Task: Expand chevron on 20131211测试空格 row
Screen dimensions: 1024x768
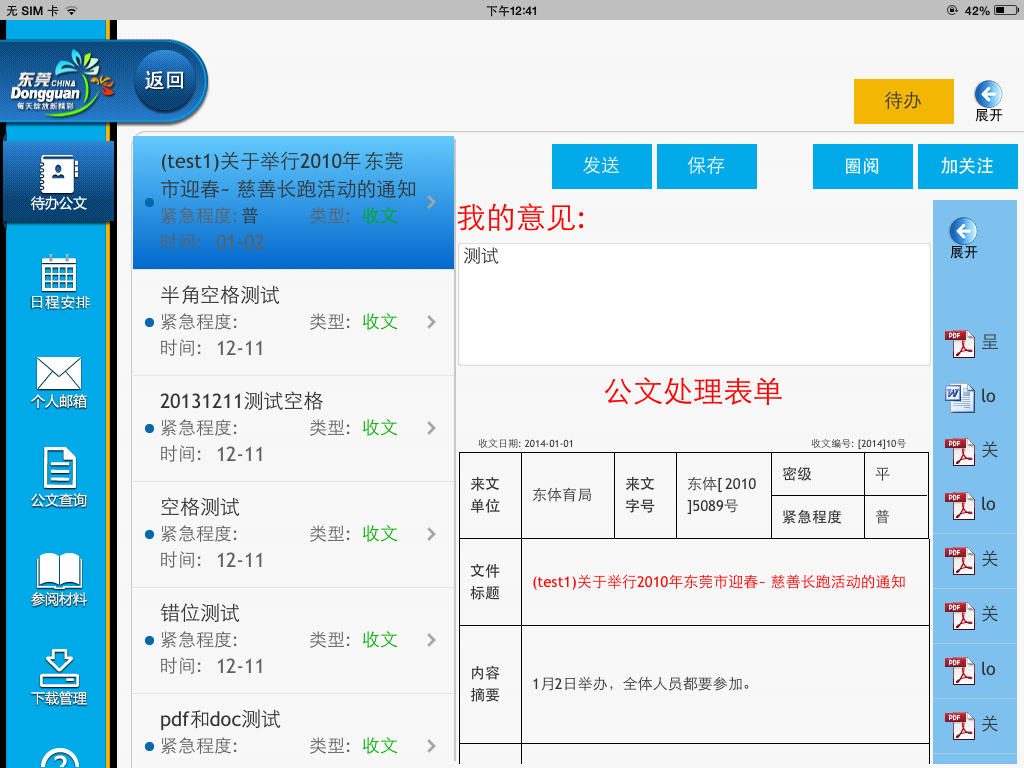Action: pos(431,428)
